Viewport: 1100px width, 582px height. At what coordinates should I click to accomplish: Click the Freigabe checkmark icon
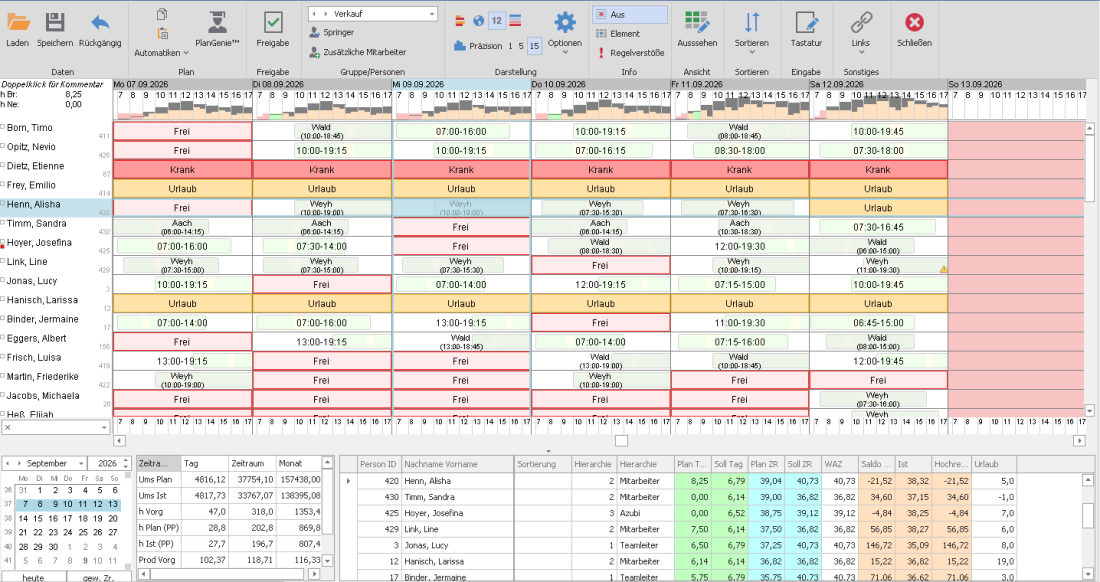point(273,22)
